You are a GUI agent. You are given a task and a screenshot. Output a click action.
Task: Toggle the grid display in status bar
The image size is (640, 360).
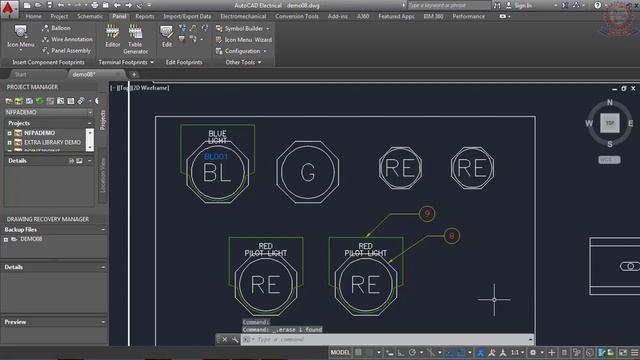coord(358,352)
